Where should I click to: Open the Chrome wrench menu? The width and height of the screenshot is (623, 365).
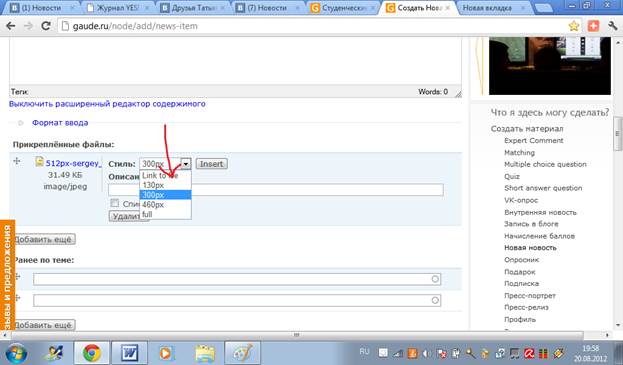[x=612, y=26]
